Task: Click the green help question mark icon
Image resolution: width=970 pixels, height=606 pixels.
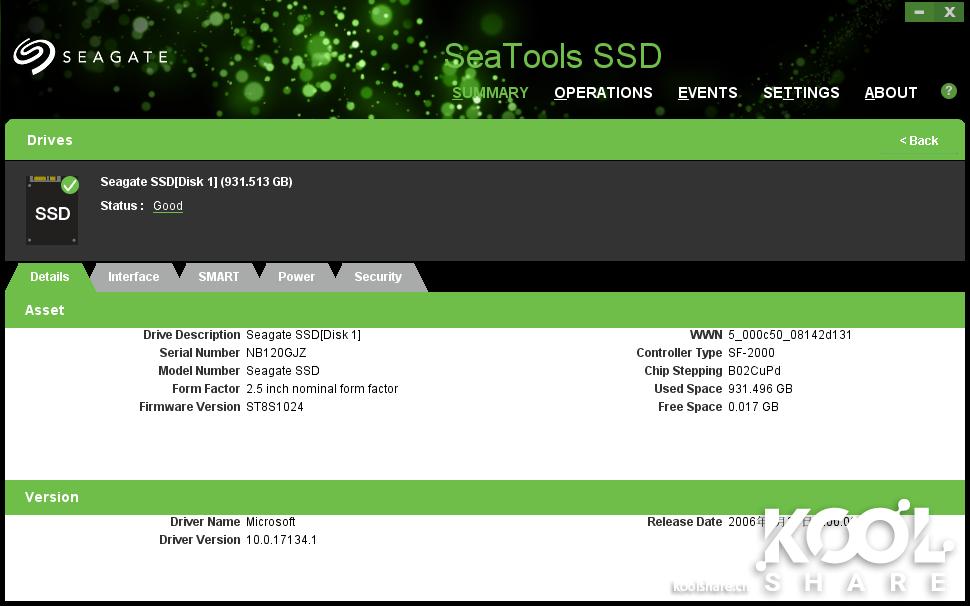Action: [x=948, y=92]
